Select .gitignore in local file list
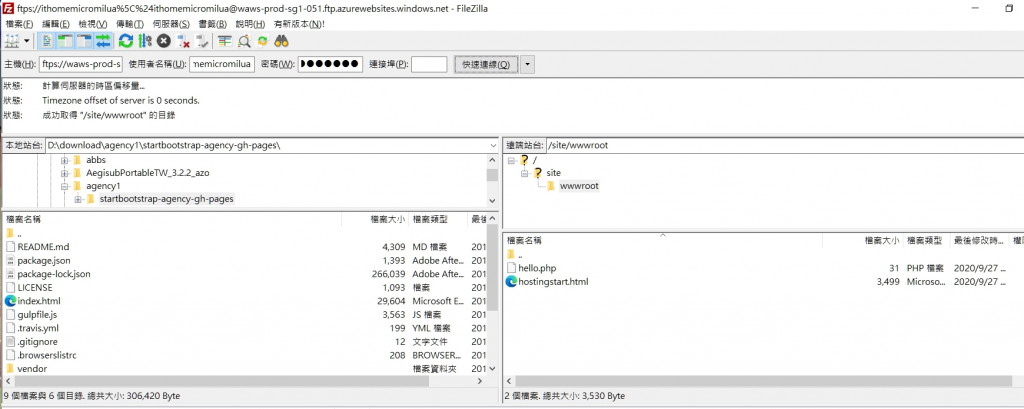Image resolution: width=1024 pixels, height=409 pixels. coord(37,342)
